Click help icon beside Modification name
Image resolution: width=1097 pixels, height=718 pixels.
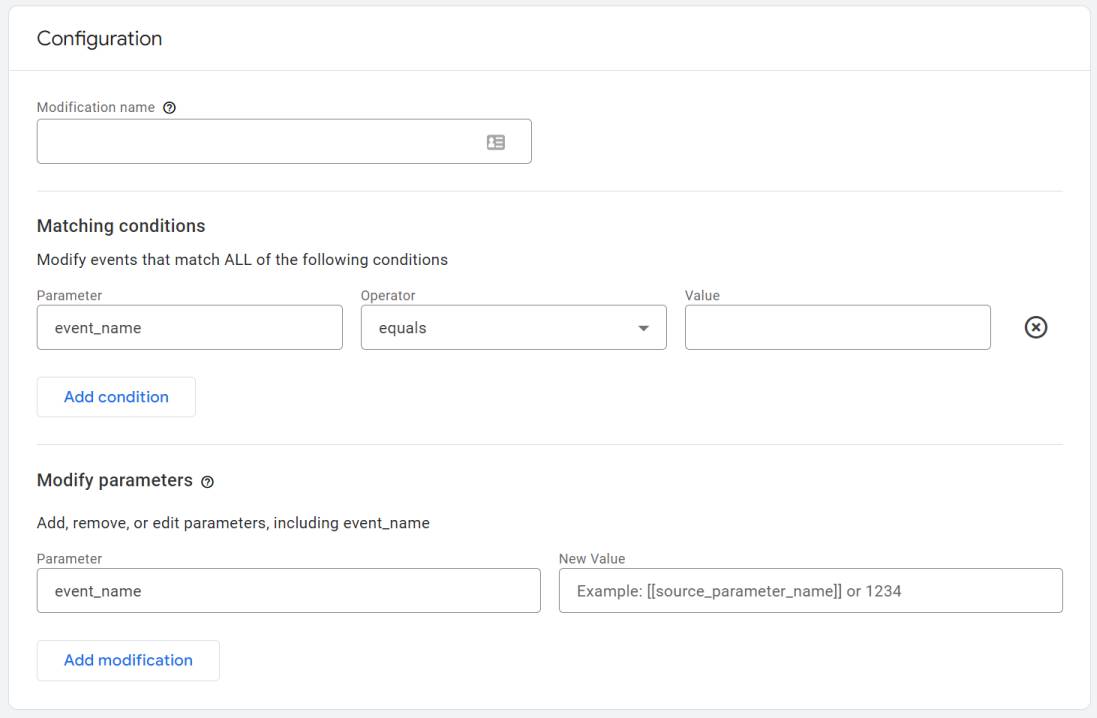tap(169, 108)
